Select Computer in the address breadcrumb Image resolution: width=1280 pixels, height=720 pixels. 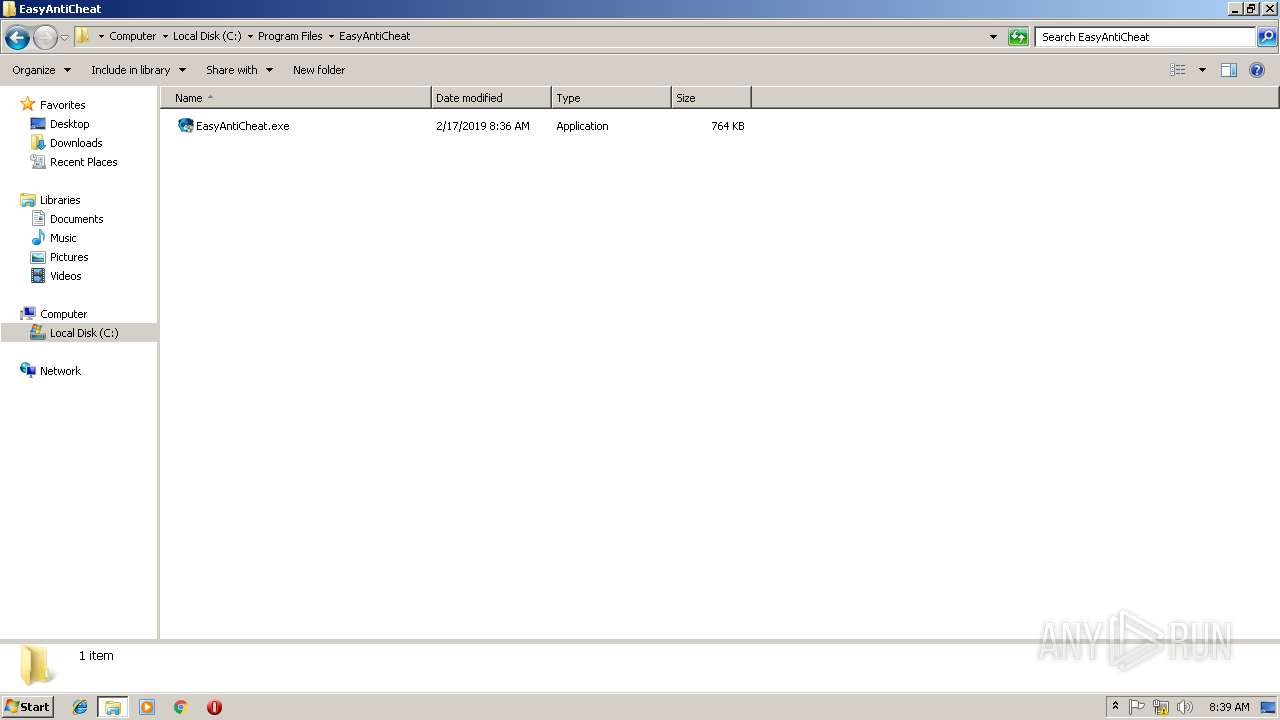(133, 36)
